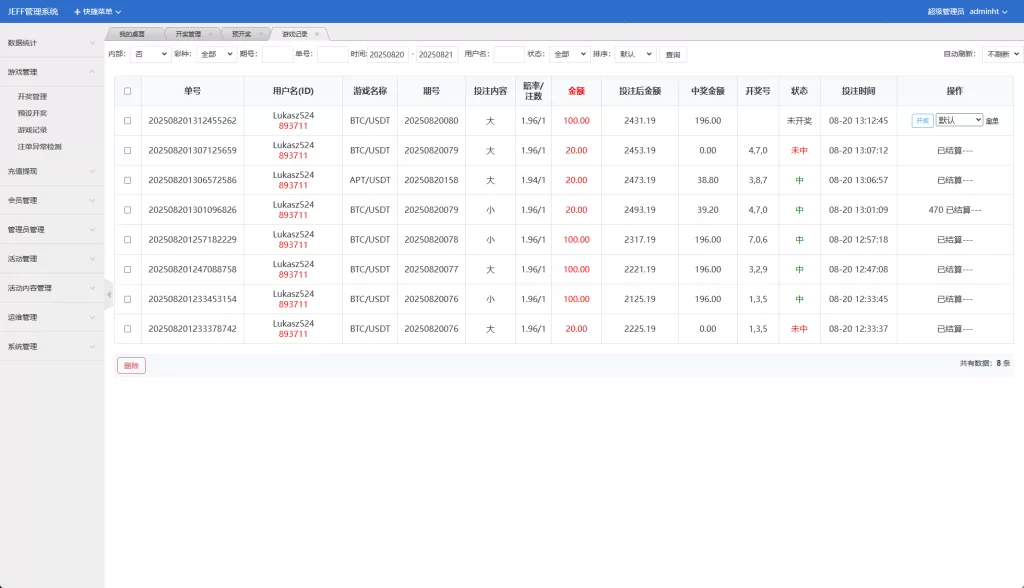Open the 快捷菜单 dropdown
This screenshot has width=1024, height=588.
click(x=97, y=12)
